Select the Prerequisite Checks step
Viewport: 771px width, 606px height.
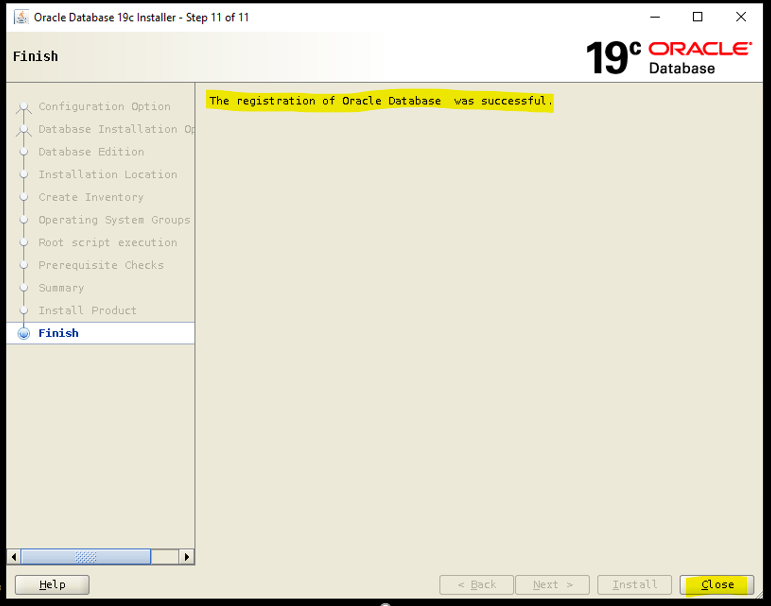click(x=101, y=265)
